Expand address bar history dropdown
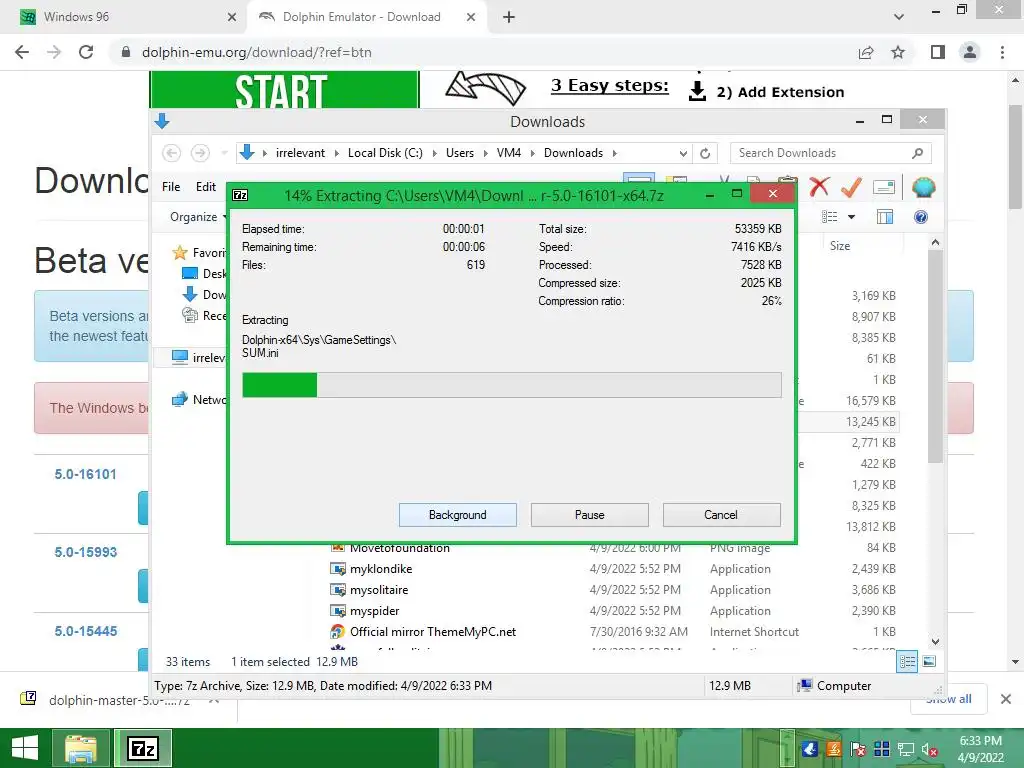The width and height of the screenshot is (1024, 768). (683, 153)
